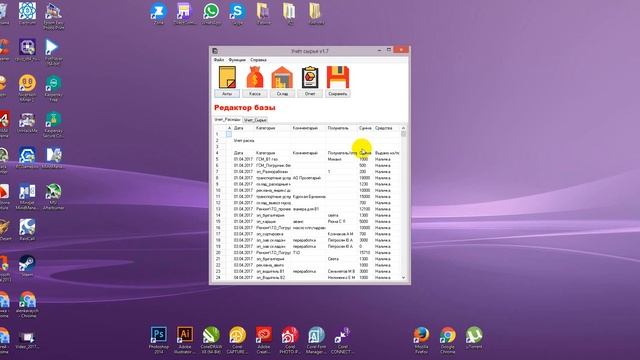The width and height of the screenshot is (640, 360).
Task: Open the Справка menu
Action: [x=258, y=60]
